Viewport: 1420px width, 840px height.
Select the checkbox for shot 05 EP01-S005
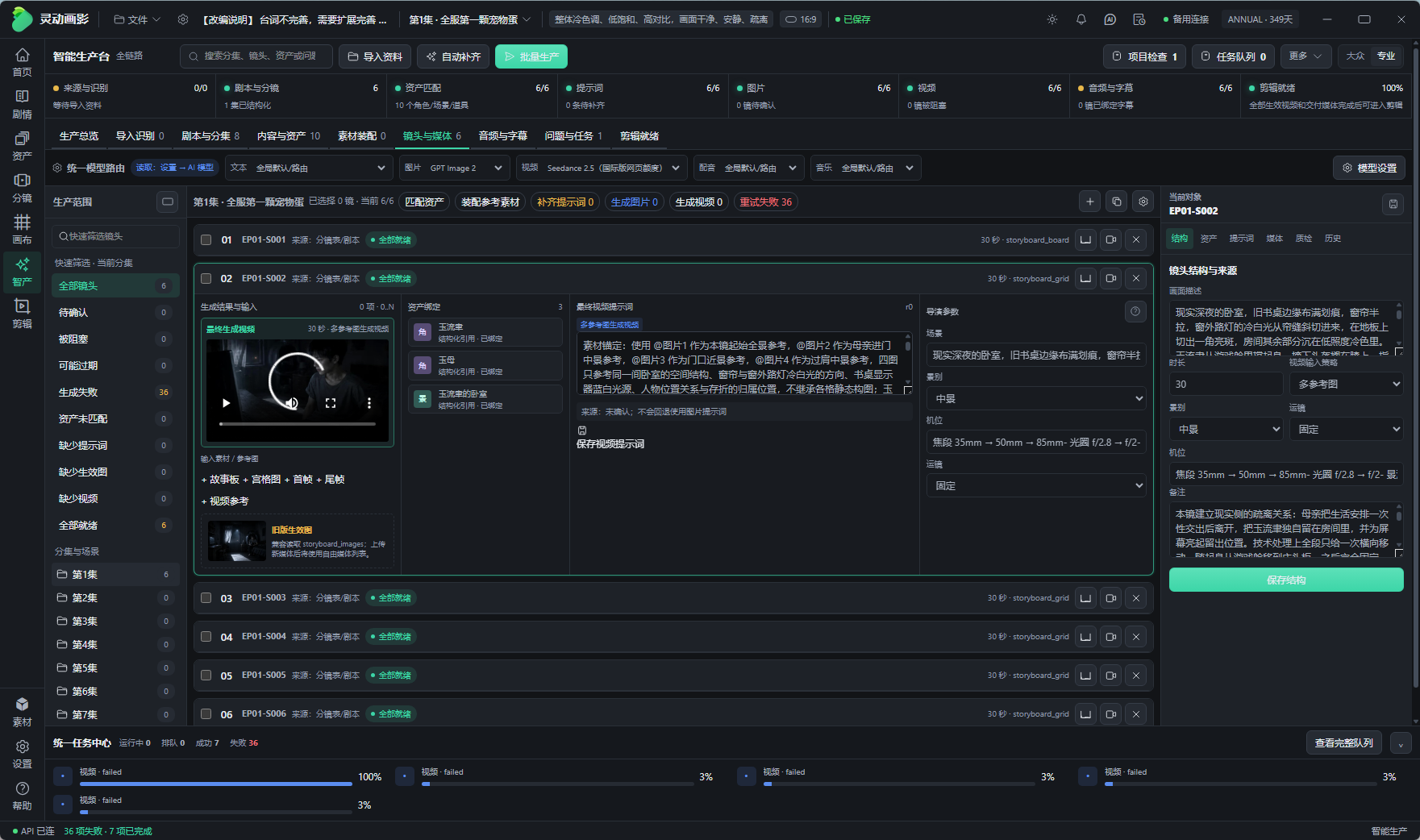tap(206, 676)
